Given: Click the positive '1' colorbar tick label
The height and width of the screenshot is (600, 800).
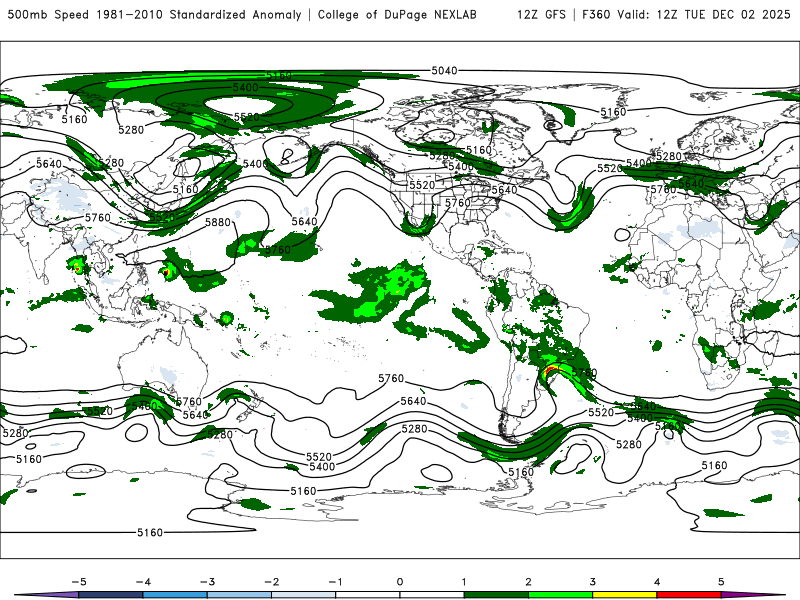Looking at the screenshot, I should pyautogui.click(x=464, y=582).
